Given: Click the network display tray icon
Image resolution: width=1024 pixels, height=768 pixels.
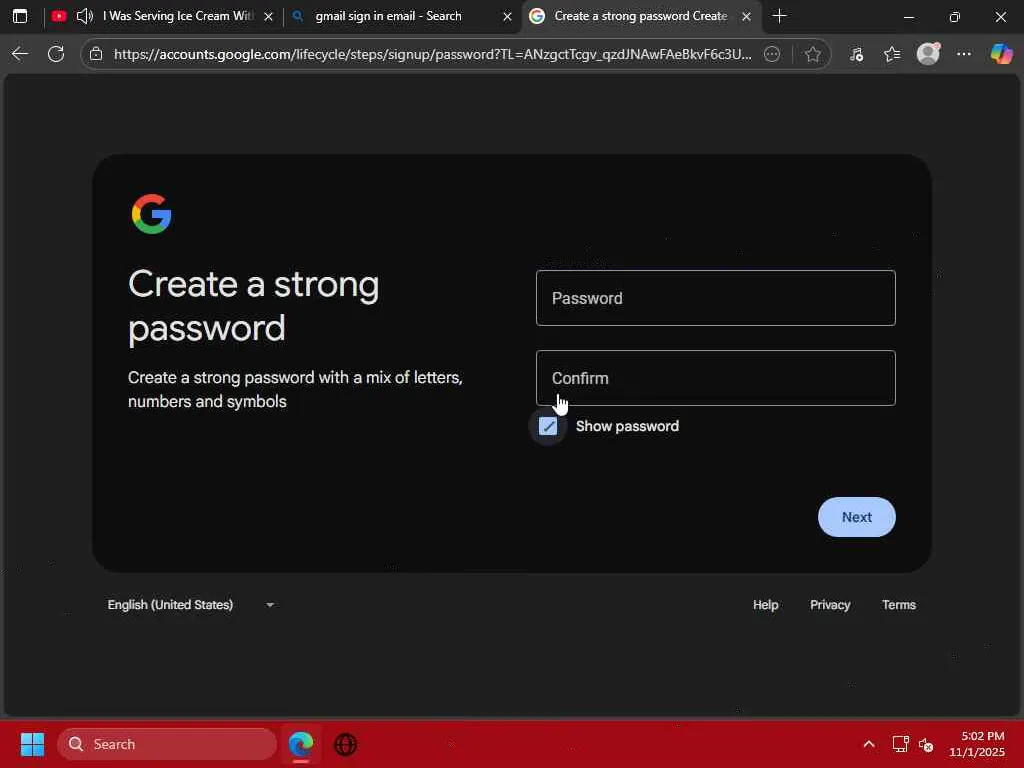Looking at the screenshot, I should pos(901,744).
